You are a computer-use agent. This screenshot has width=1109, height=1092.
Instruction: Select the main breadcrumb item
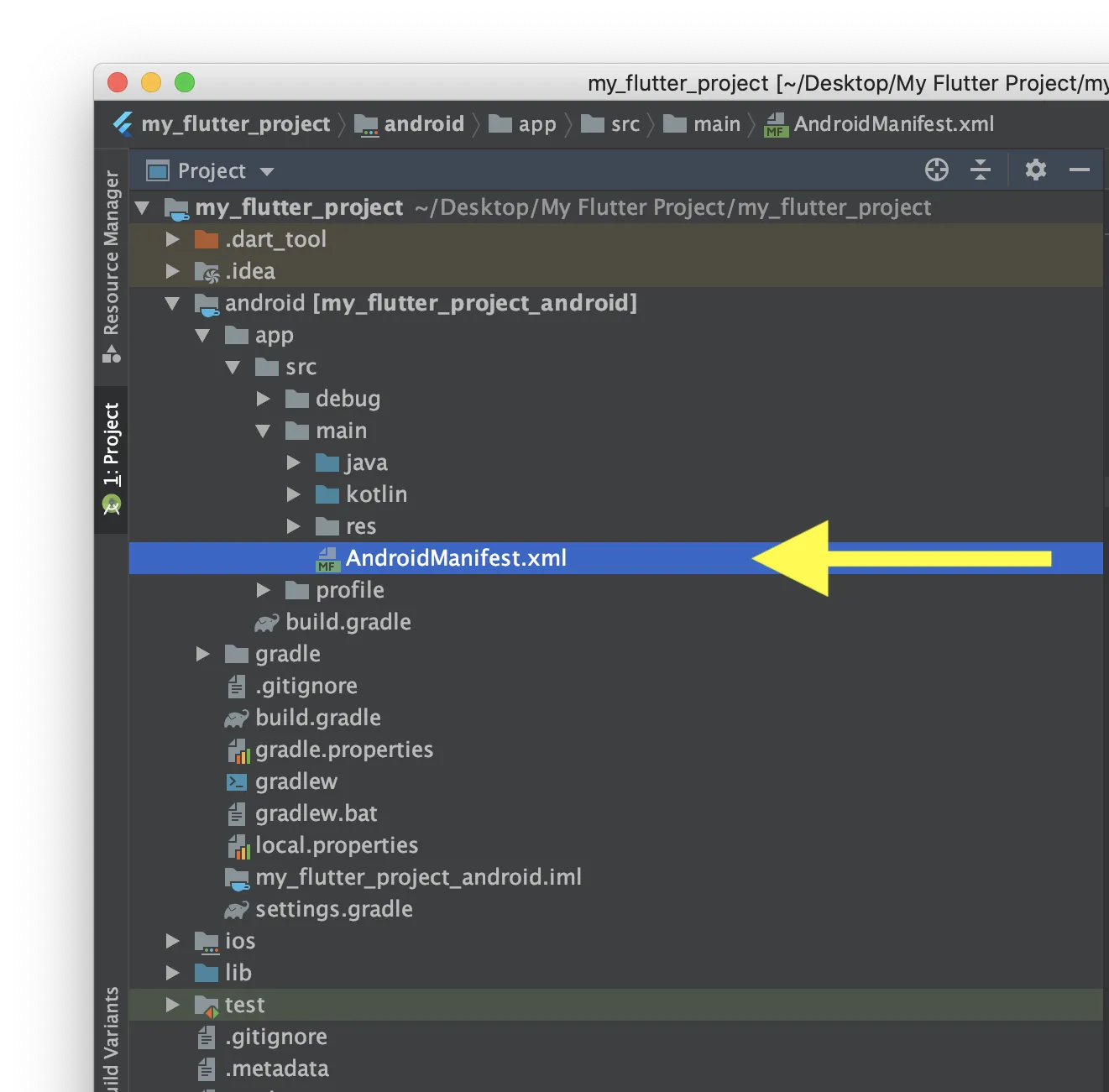point(702,124)
